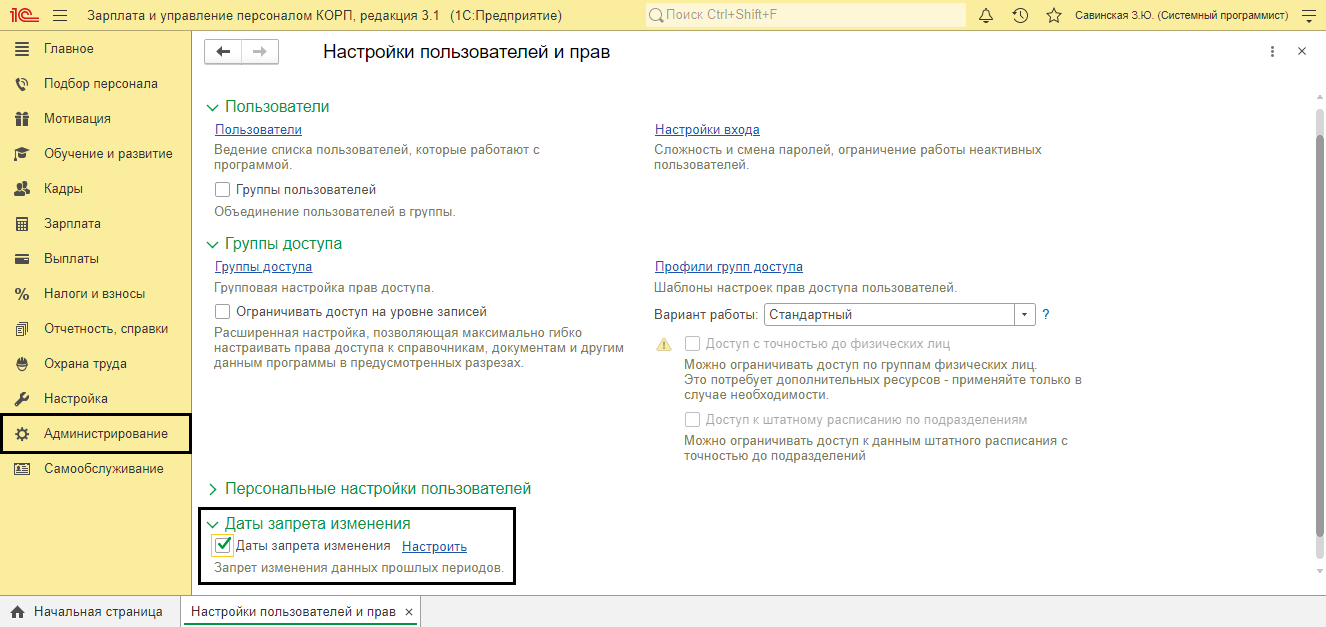Uncheck the Даты запрета изменения checkbox
Viewport: 1326px width, 627px height.
[x=223, y=546]
